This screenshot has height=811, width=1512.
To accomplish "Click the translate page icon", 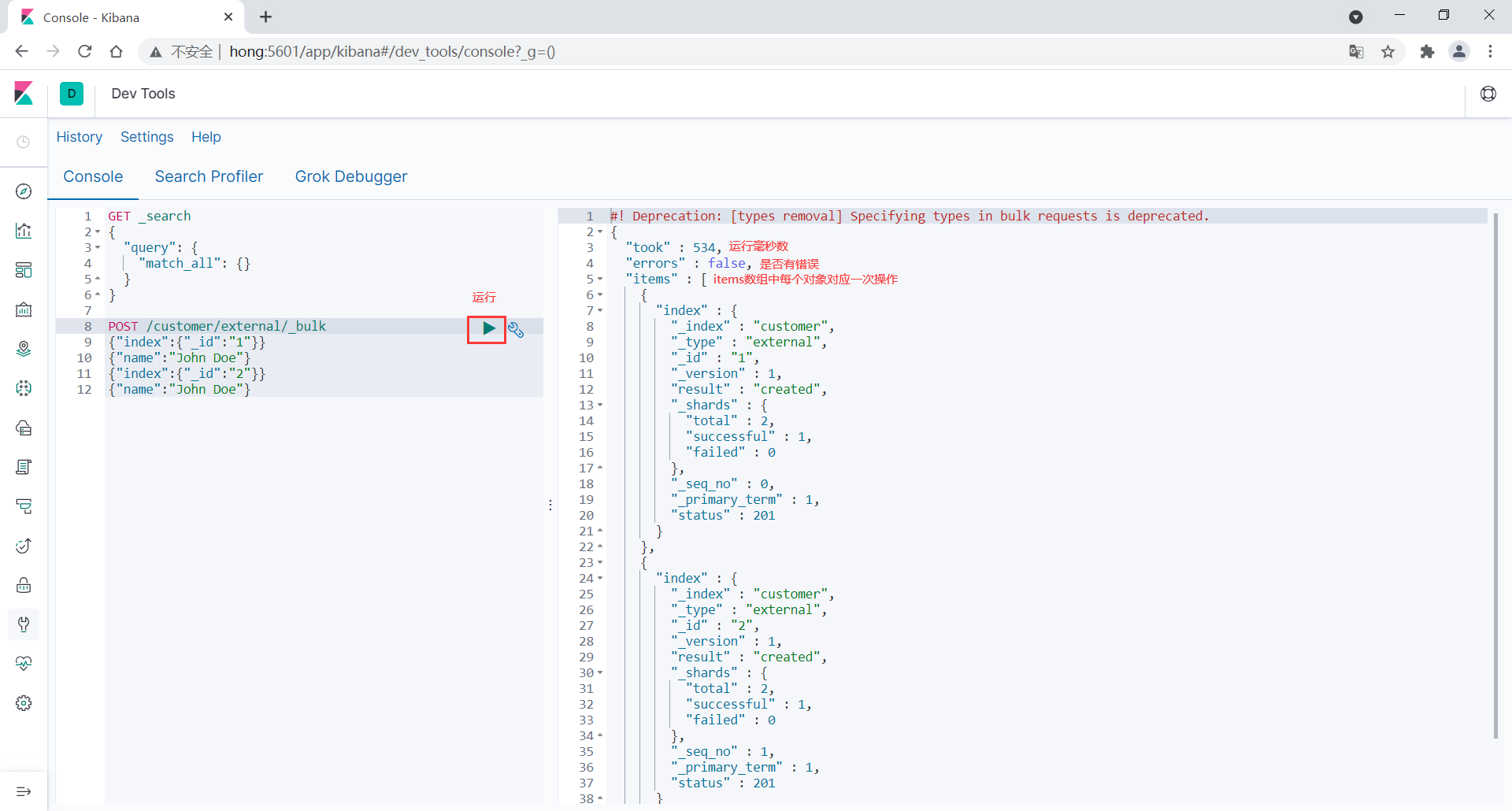I will pyautogui.click(x=1356, y=52).
